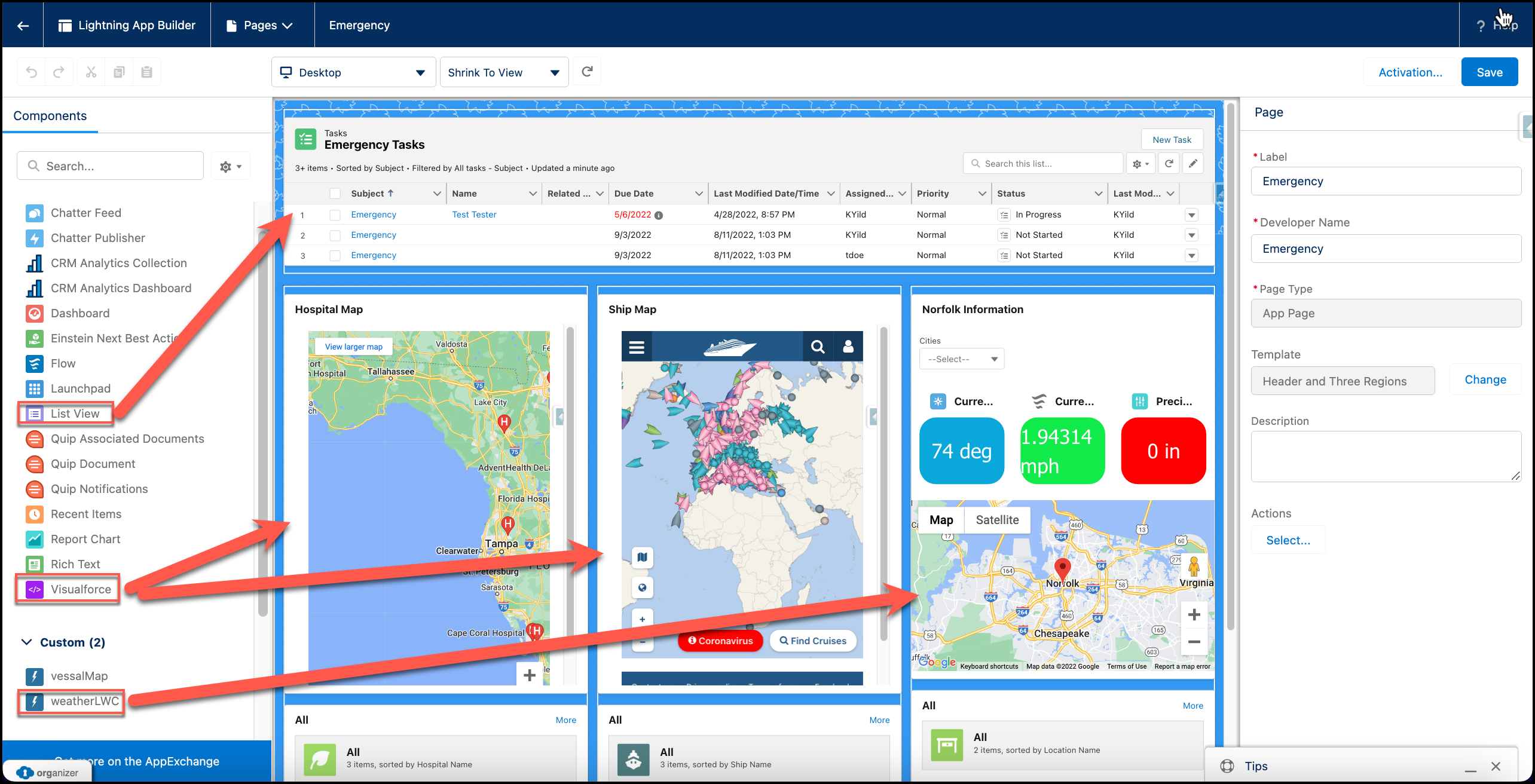This screenshot has height=784, width=1535.
Task: Select the Chatter Feed component
Action: 86,213
